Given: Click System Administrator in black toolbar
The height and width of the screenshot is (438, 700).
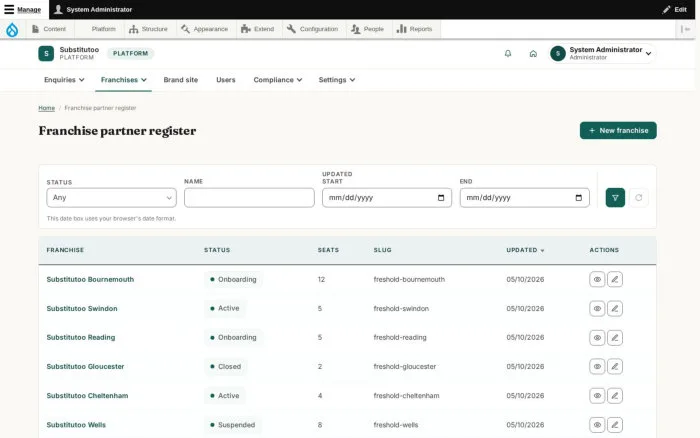Looking at the screenshot, I should point(93,9).
